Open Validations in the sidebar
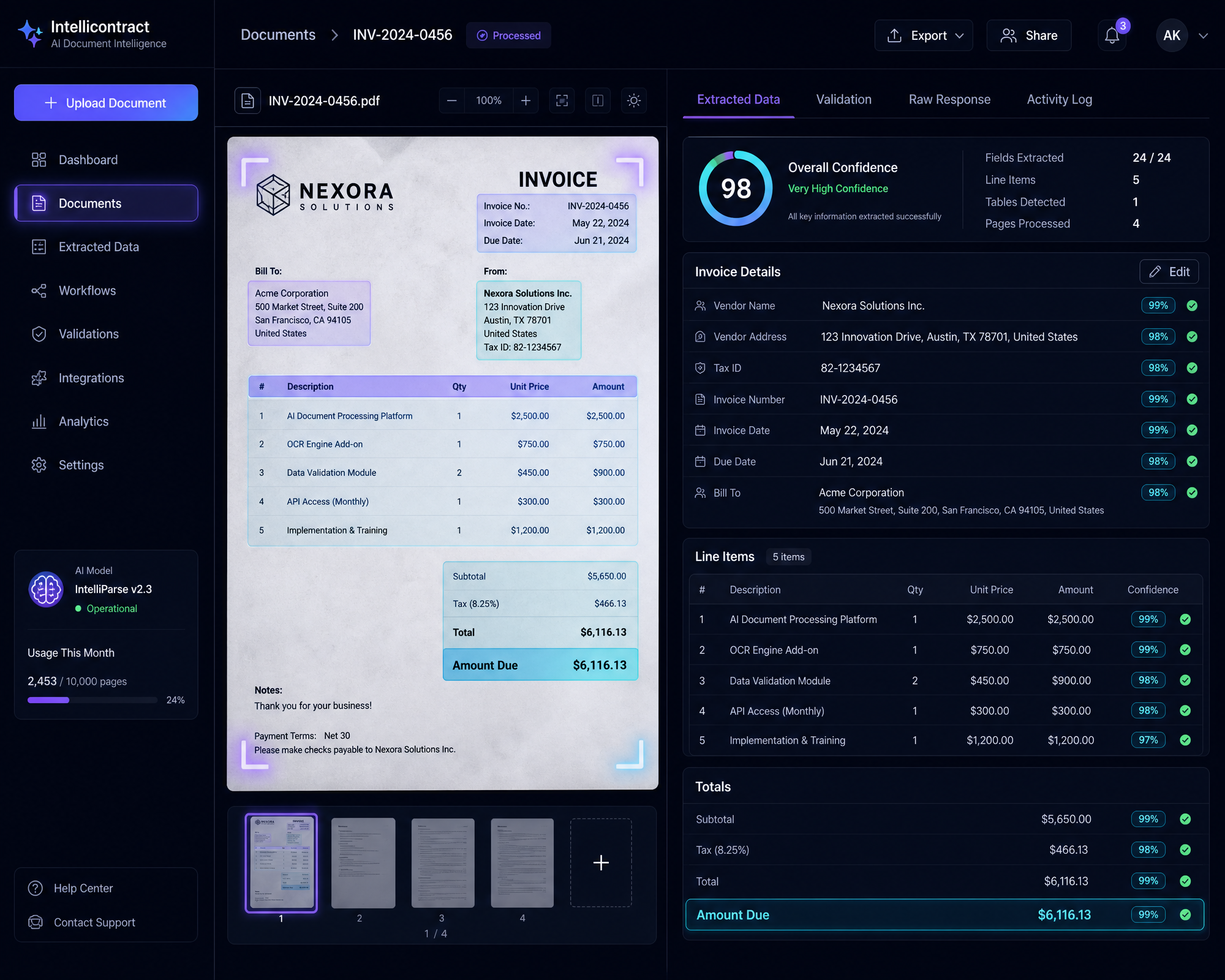The width and height of the screenshot is (1225, 980). pyautogui.click(x=106, y=334)
